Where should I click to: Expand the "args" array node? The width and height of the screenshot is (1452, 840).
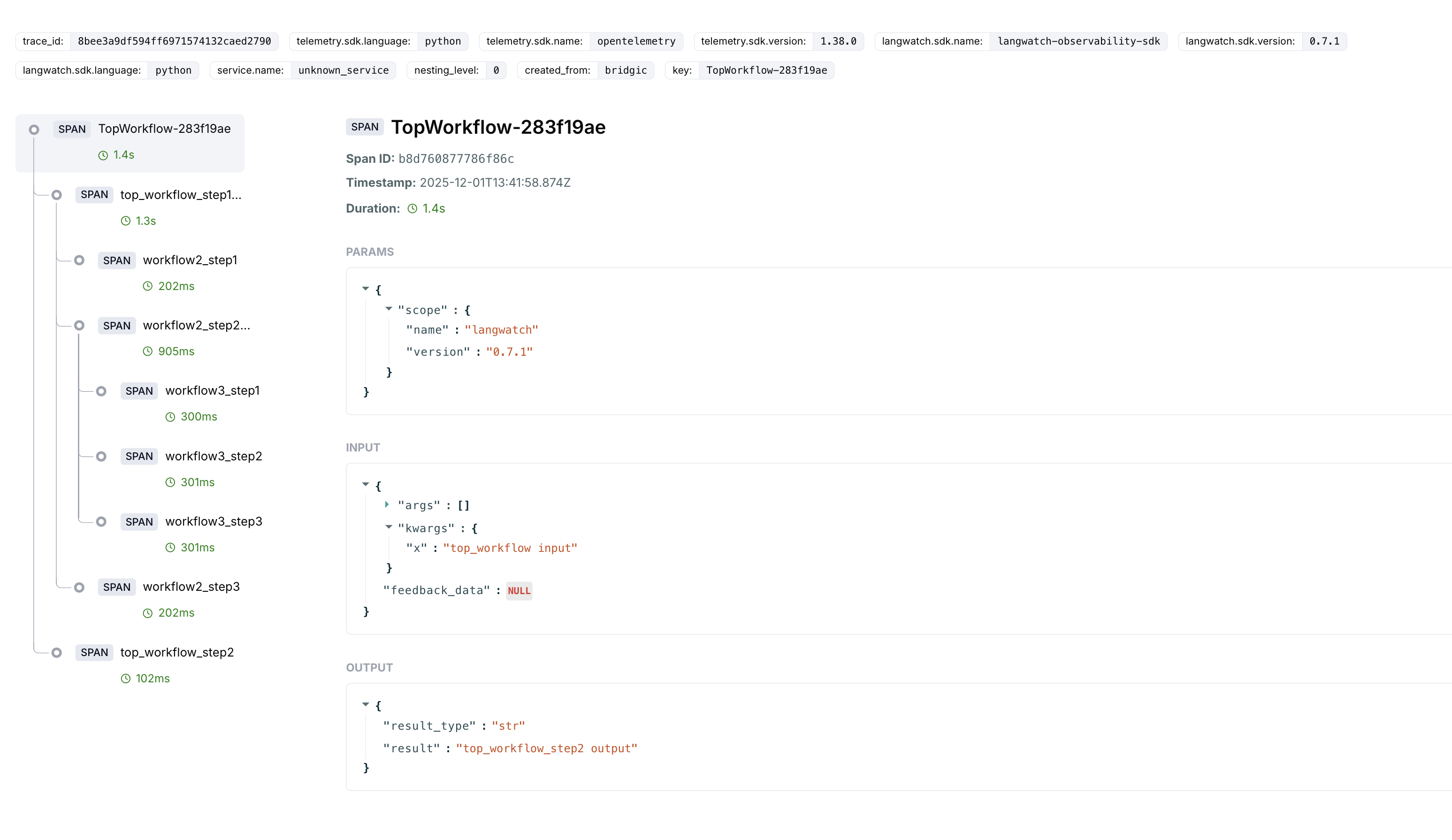[387, 504]
